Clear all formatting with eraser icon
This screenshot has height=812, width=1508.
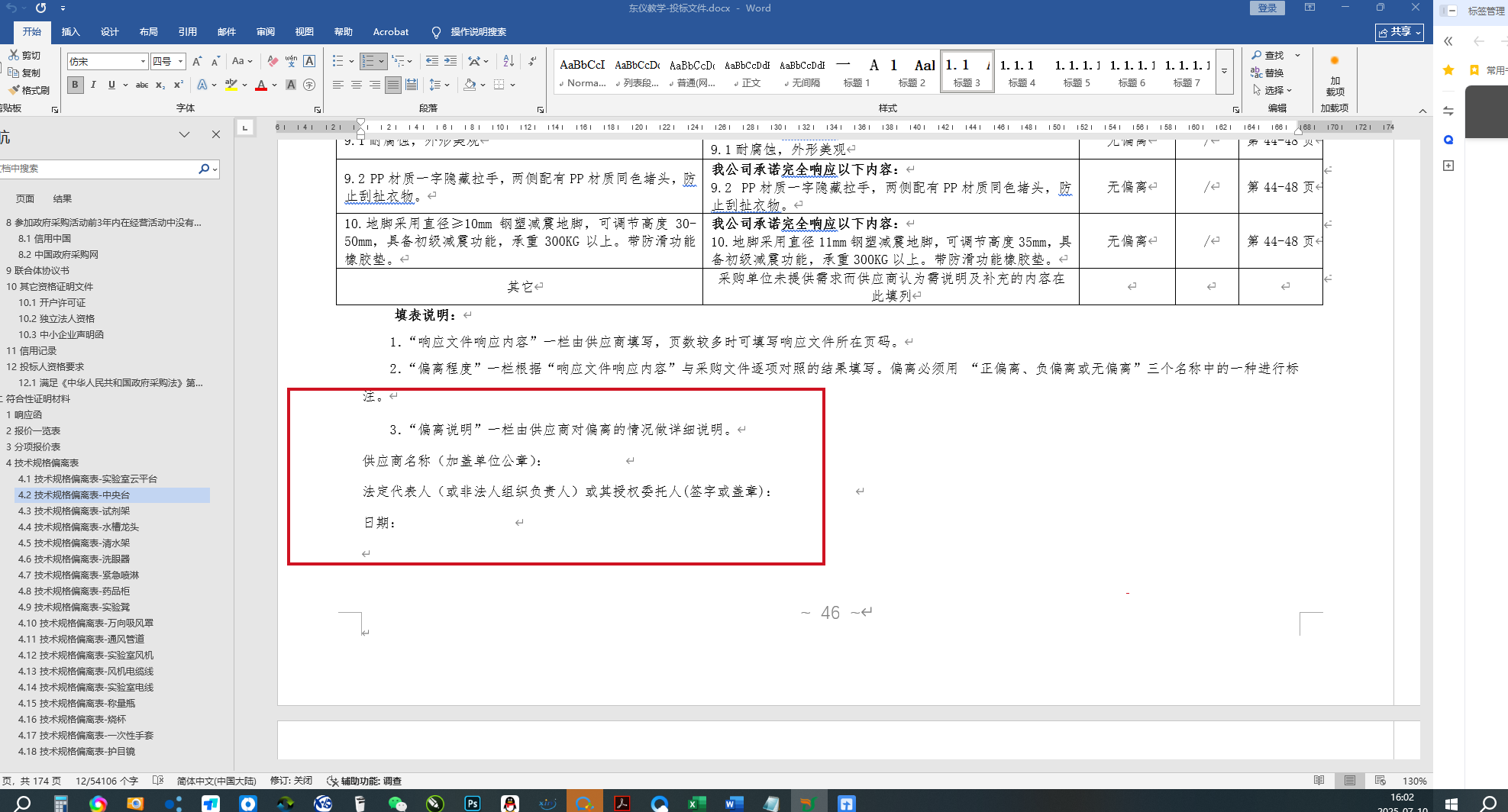(273, 61)
